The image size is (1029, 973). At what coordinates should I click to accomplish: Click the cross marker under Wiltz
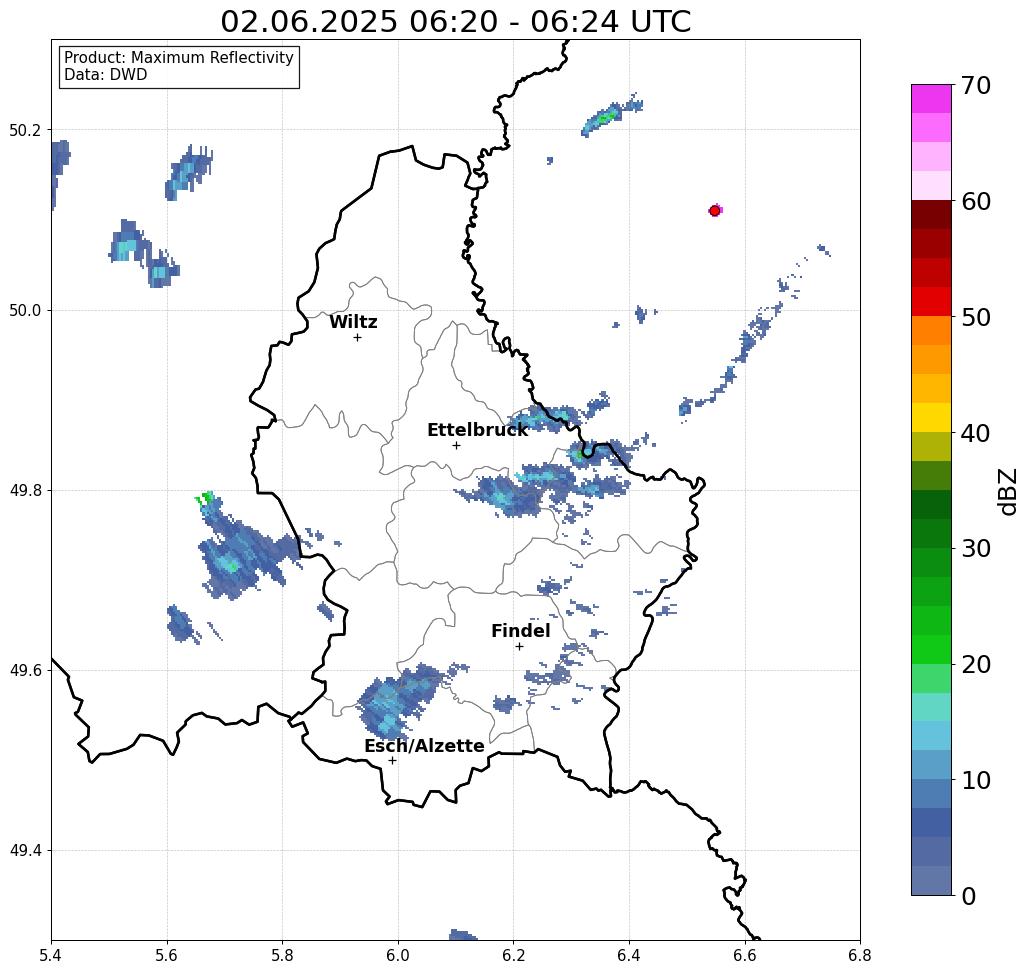pyautogui.click(x=357, y=337)
